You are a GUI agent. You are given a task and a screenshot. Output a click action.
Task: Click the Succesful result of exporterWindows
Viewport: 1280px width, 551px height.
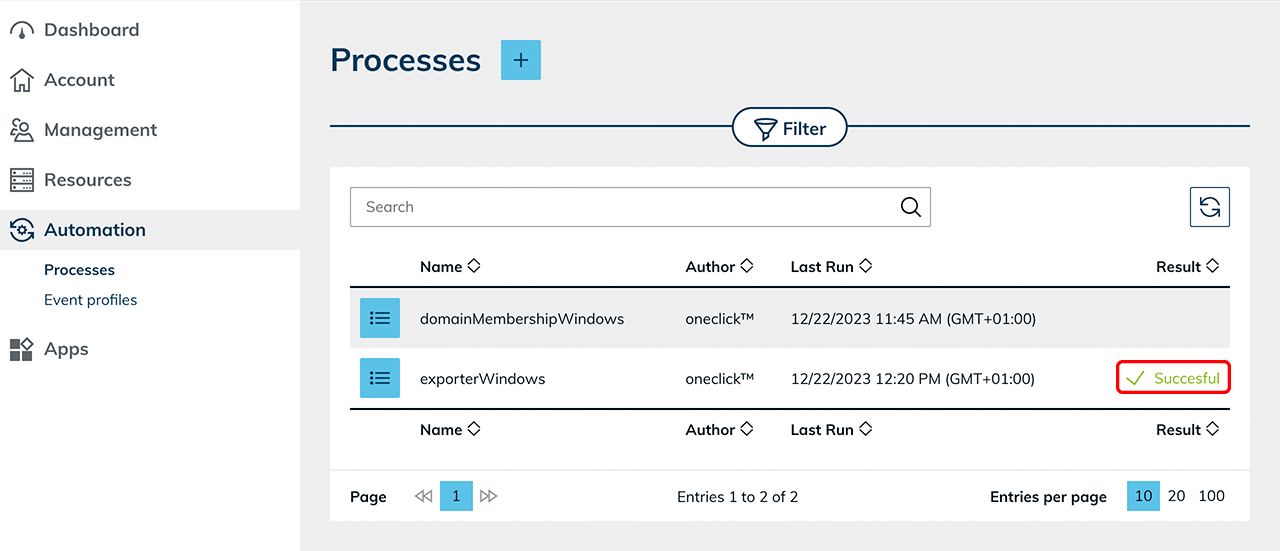[x=1173, y=378]
